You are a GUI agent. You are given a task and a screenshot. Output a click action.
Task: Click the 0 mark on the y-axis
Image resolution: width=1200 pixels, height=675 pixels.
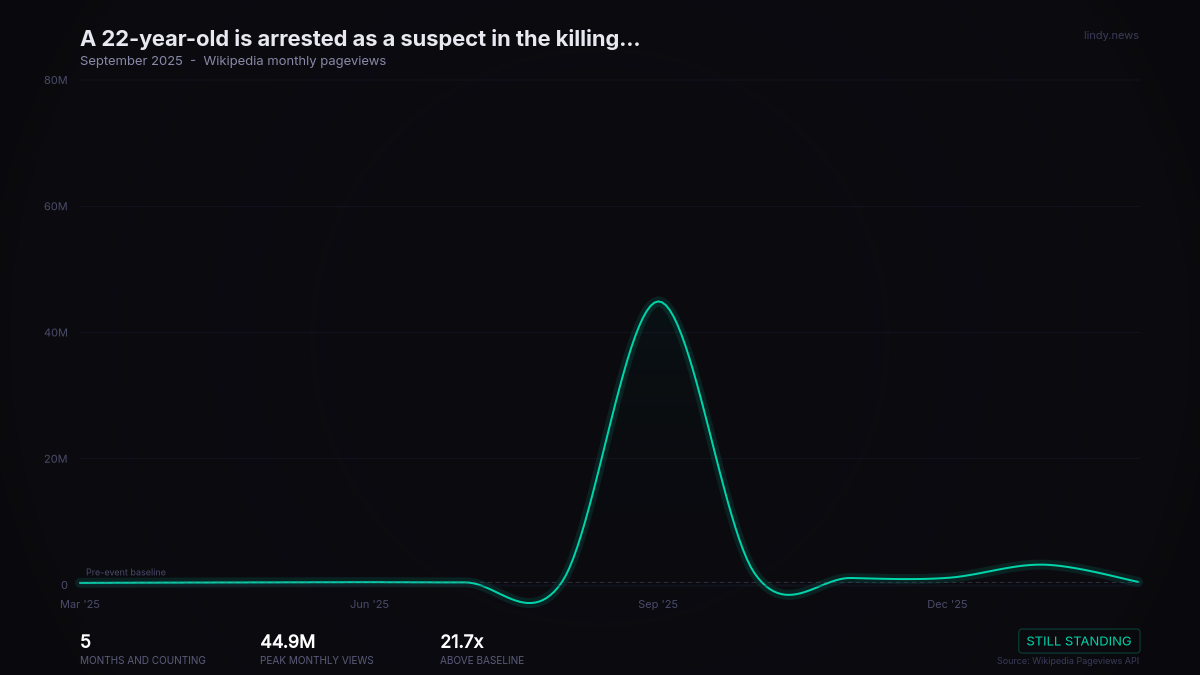coord(62,584)
